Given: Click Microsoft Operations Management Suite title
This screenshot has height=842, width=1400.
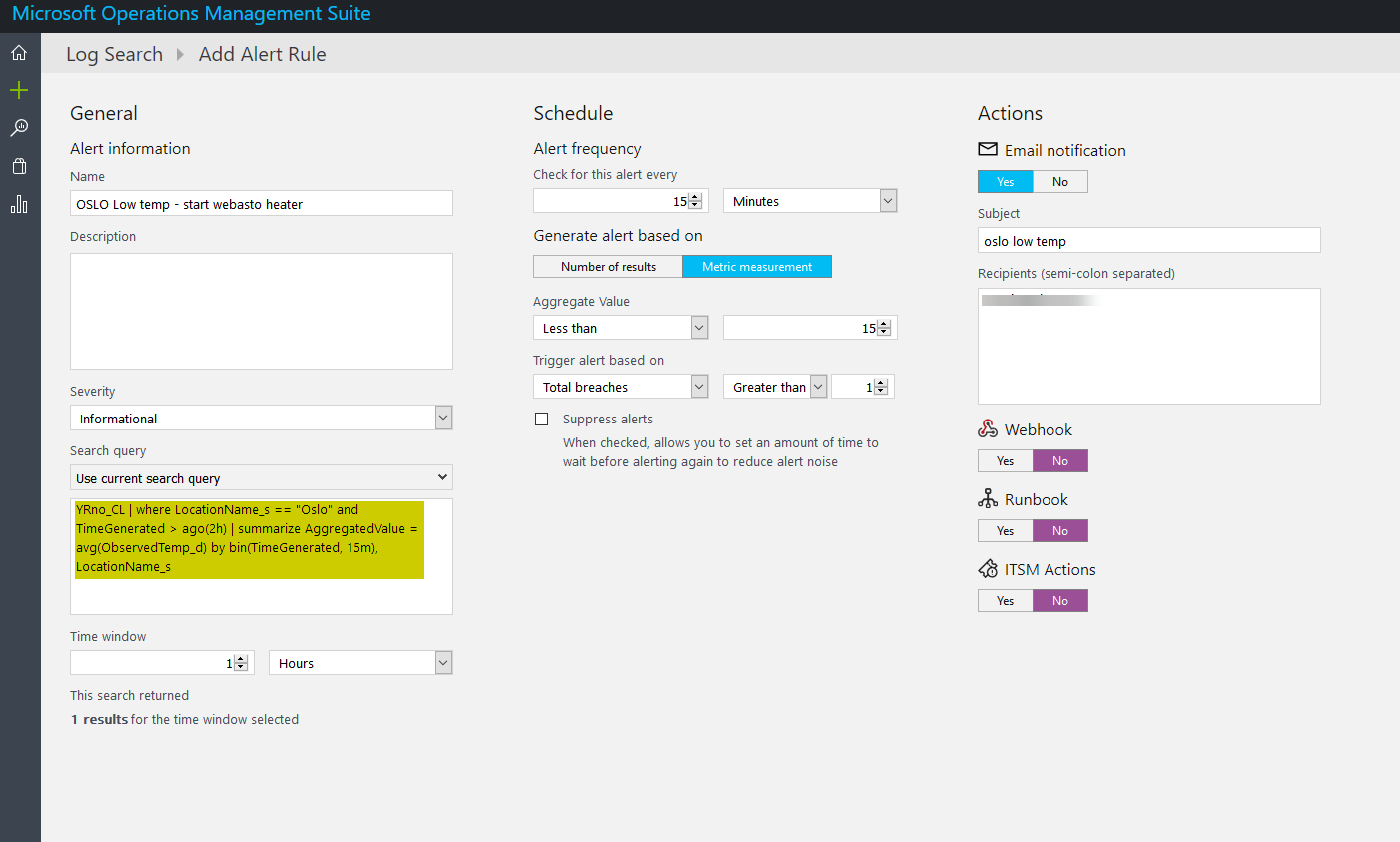Looking at the screenshot, I should [x=192, y=14].
